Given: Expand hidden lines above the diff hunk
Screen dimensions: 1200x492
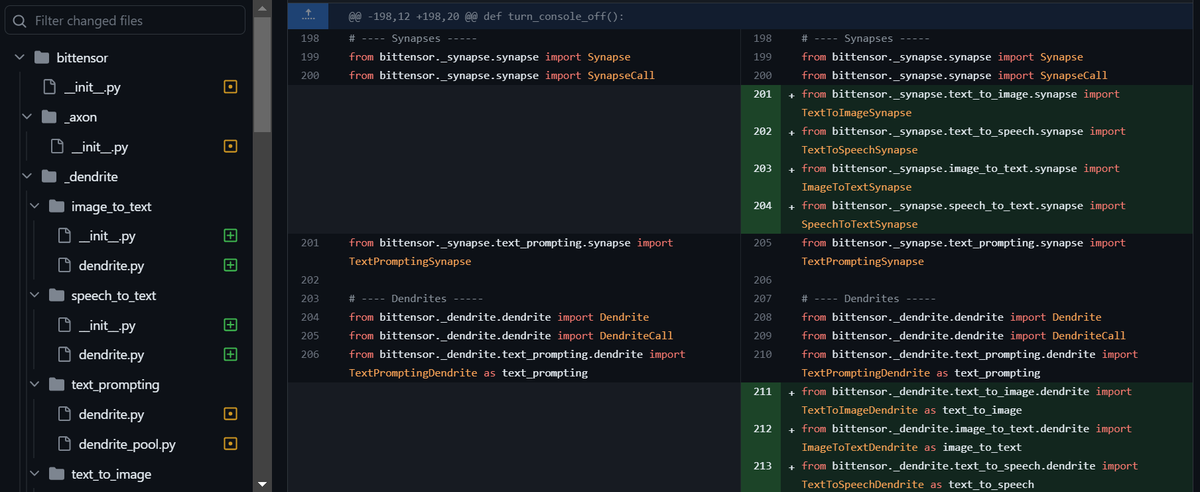Looking at the screenshot, I should (x=308, y=16).
